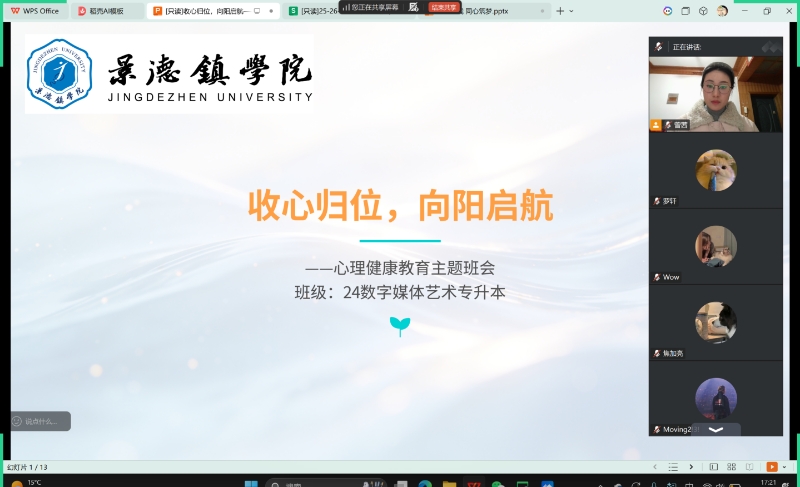Go to previous slide using status bar arrow
The height and width of the screenshot is (487, 800).
point(656,467)
